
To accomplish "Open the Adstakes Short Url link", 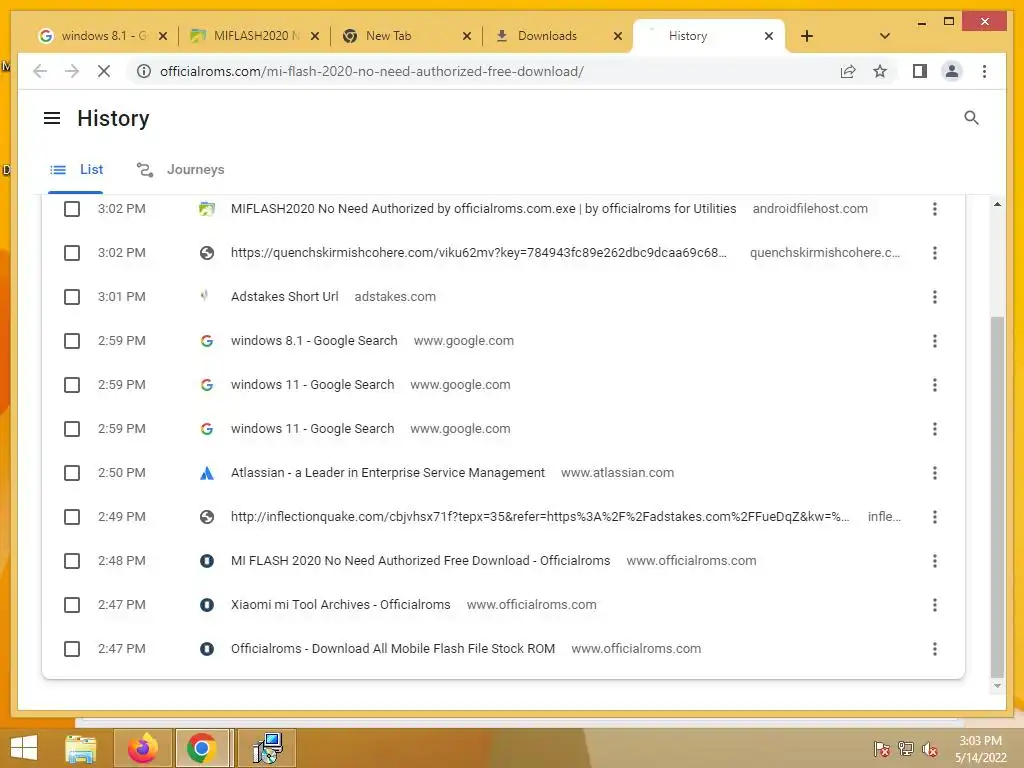I will coord(285,296).
